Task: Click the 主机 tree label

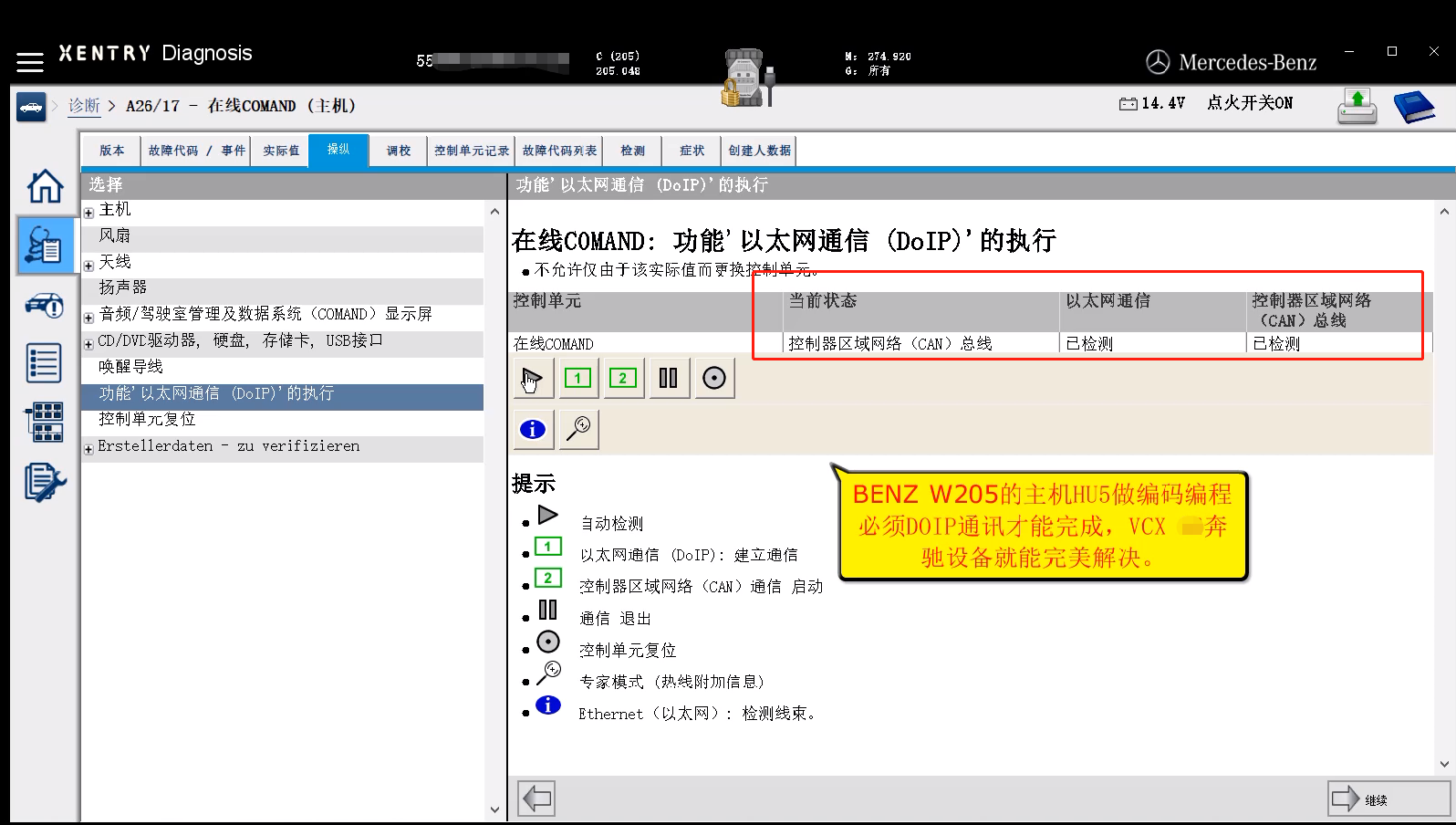Action: click(115, 210)
